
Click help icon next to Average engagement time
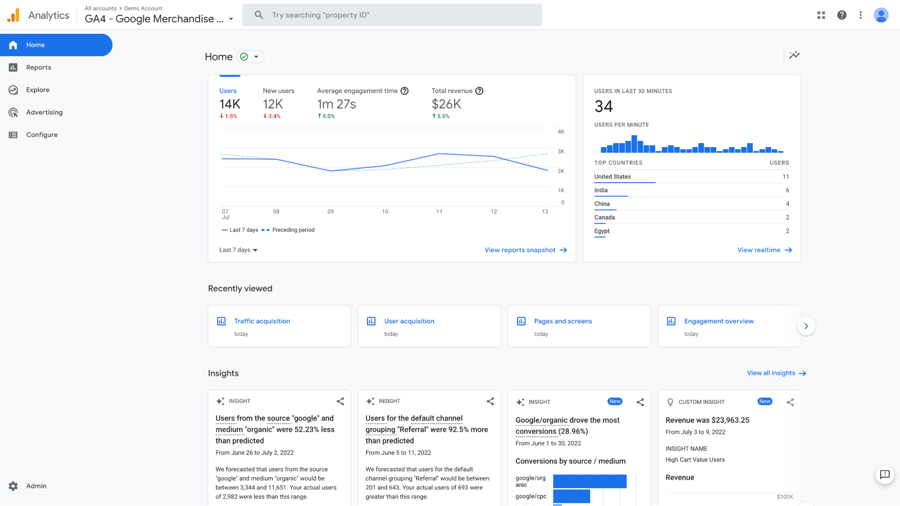click(x=405, y=91)
